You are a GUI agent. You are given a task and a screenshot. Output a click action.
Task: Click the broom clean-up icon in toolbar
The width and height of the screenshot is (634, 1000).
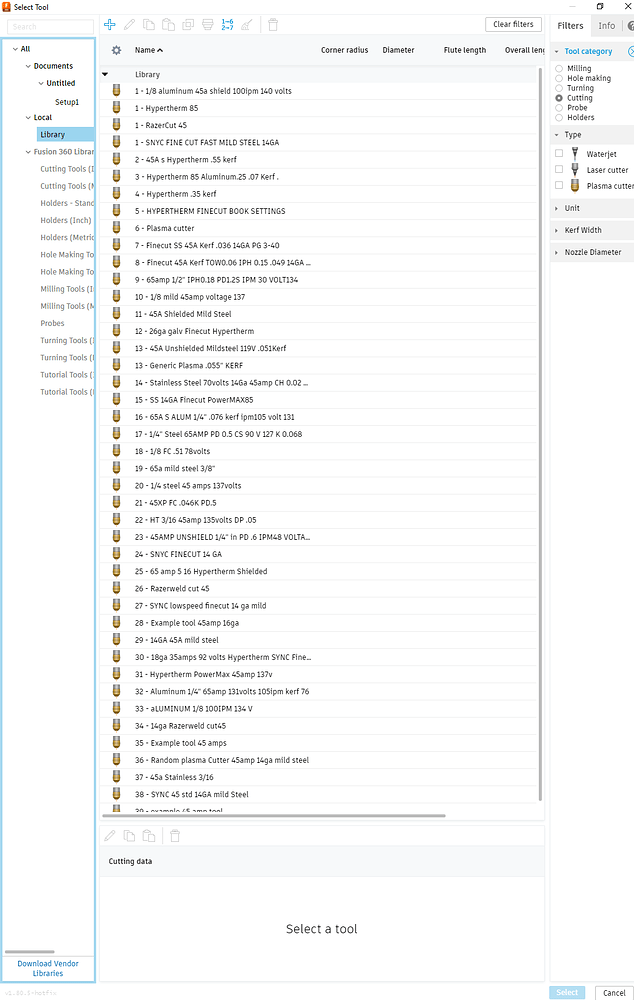pyautogui.click(x=247, y=24)
